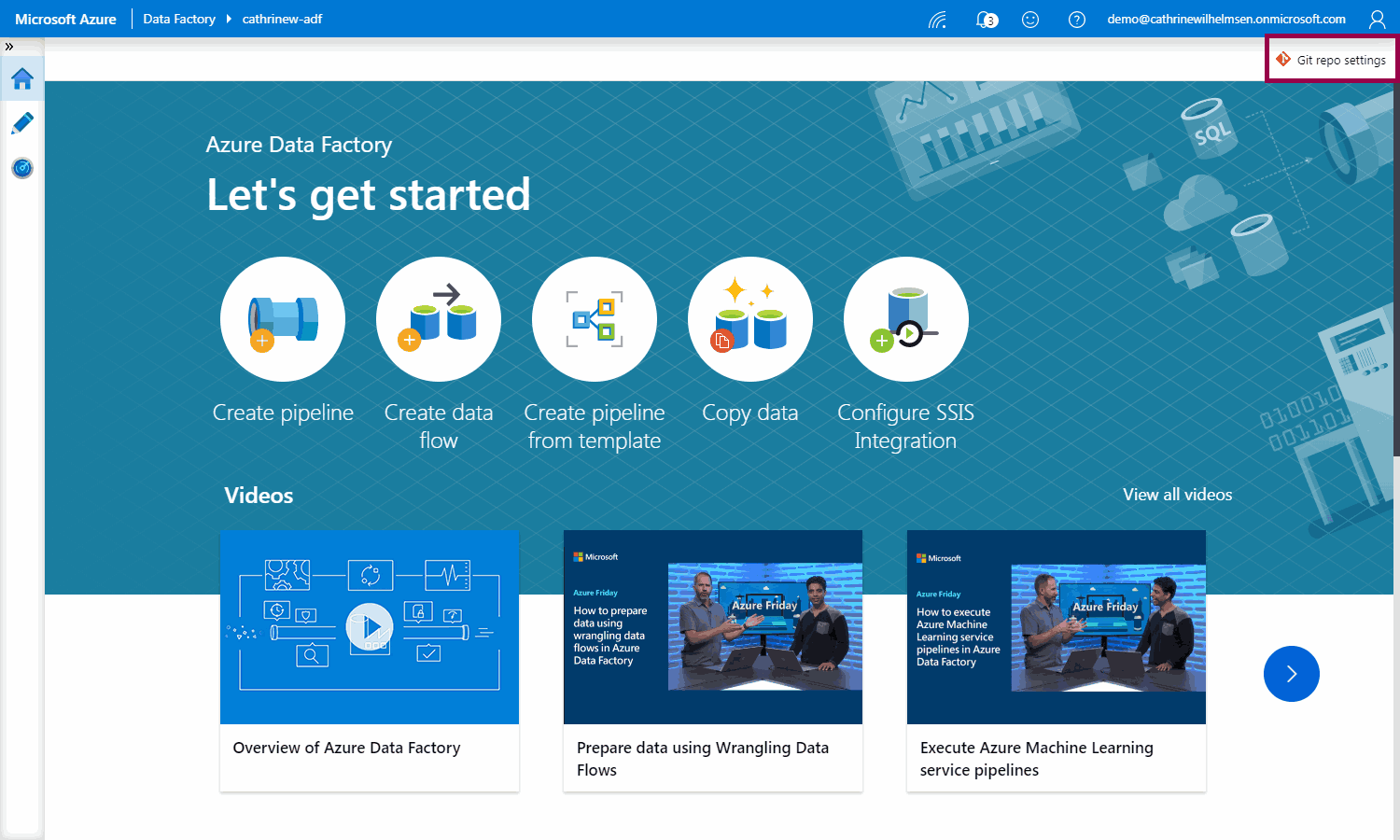Image resolution: width=1400 pixels, height=840 pixels.
Task: Launch the Copy data tool icon
Action: (x=750, y=319)
